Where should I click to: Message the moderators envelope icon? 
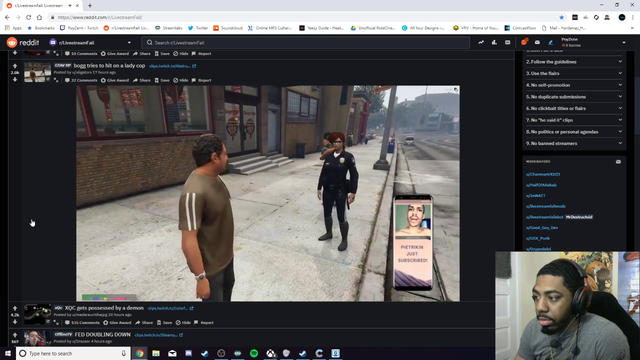[618, 162]
